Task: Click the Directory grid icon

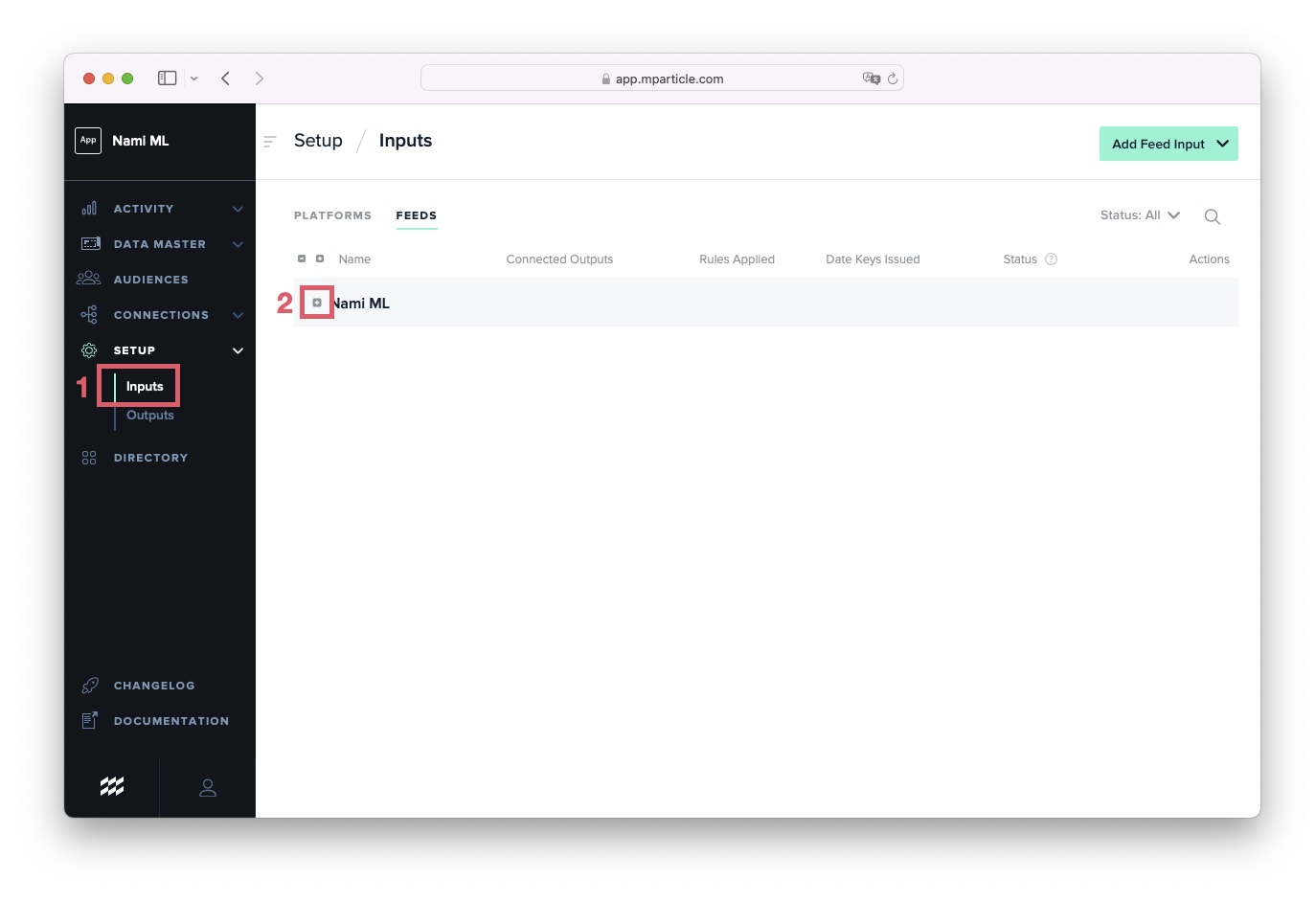Action: tap(89, 458)
